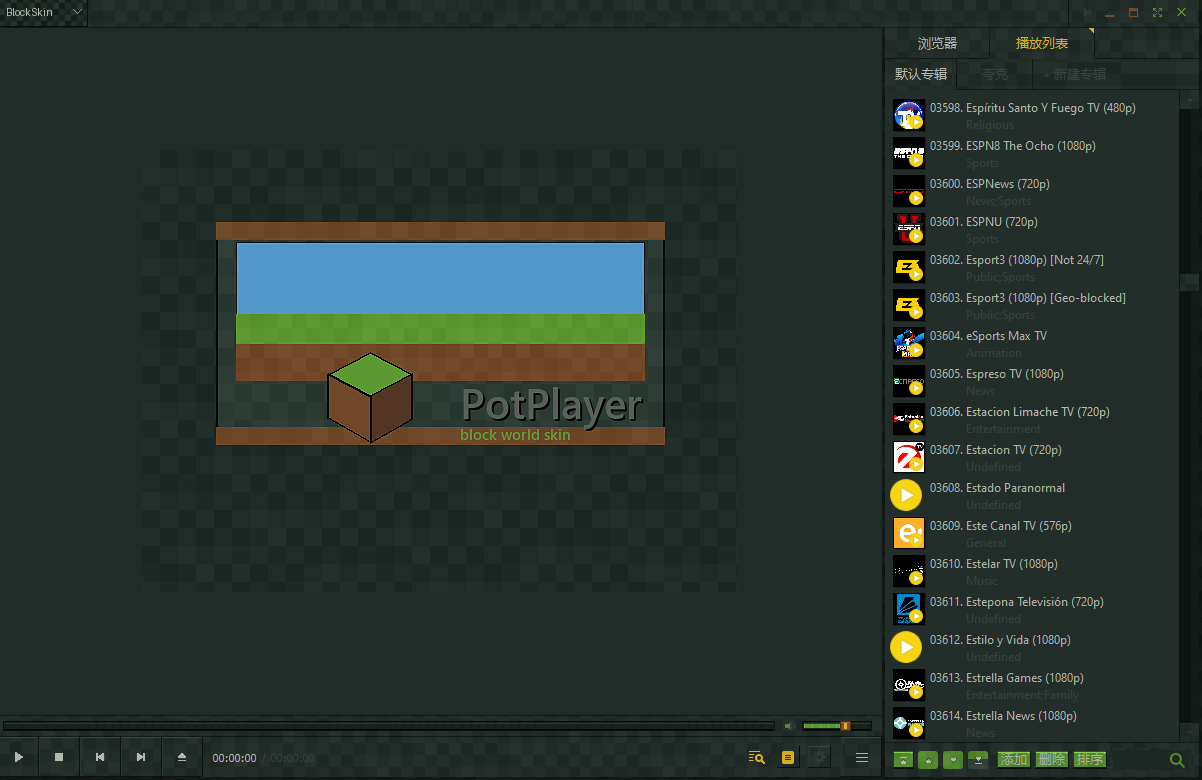Select the 默认专辑 album tab
1202x780 pixels.
921,74
